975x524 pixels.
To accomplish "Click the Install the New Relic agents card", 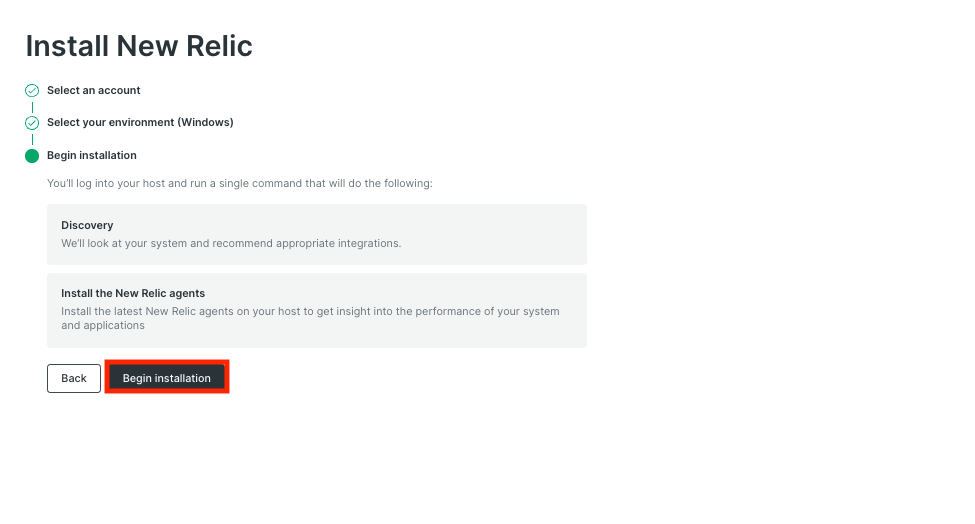I will 316,310.
